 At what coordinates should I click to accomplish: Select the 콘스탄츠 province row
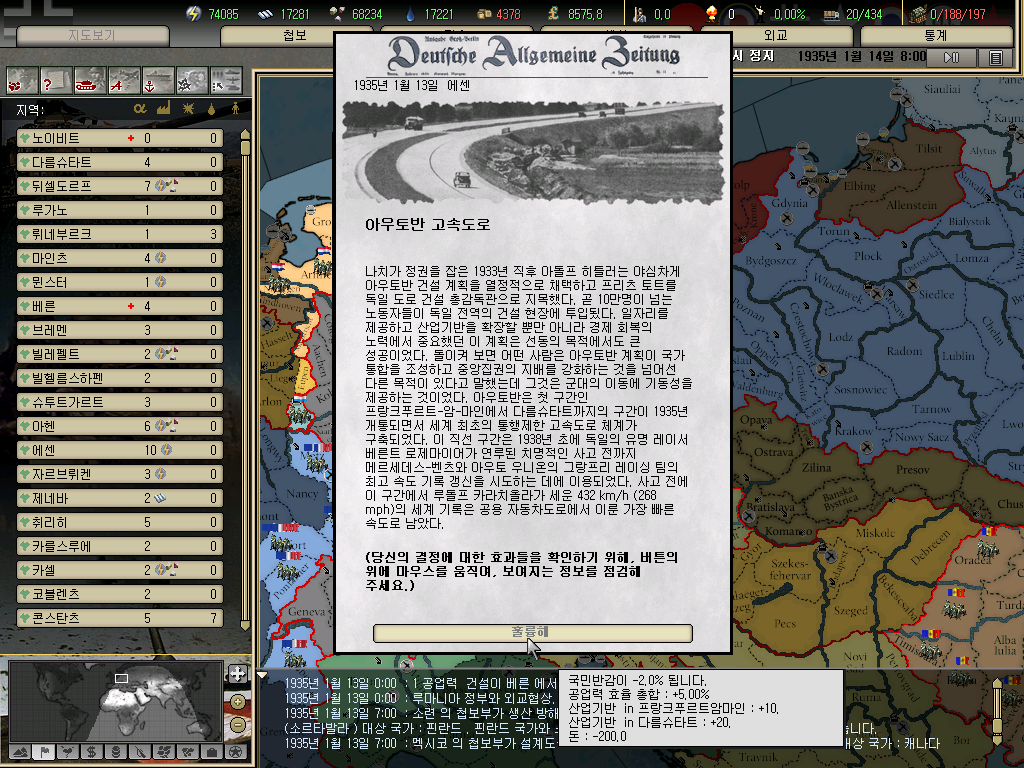(x=120, y=618)
